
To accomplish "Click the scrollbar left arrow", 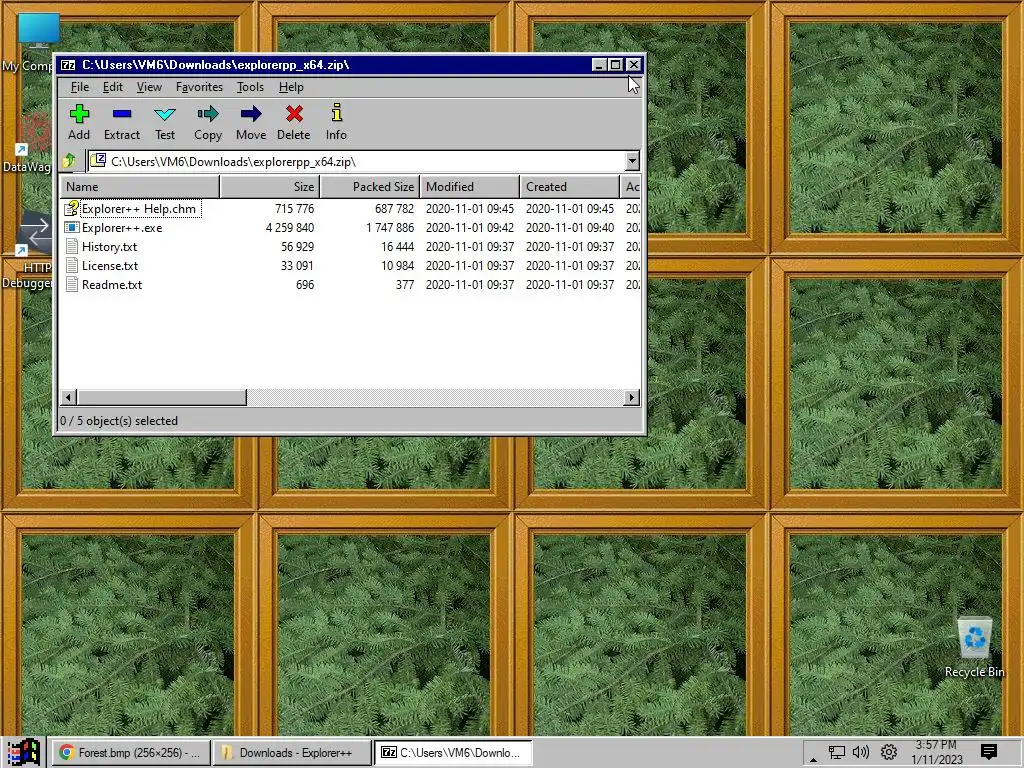I will click(69, 397).
